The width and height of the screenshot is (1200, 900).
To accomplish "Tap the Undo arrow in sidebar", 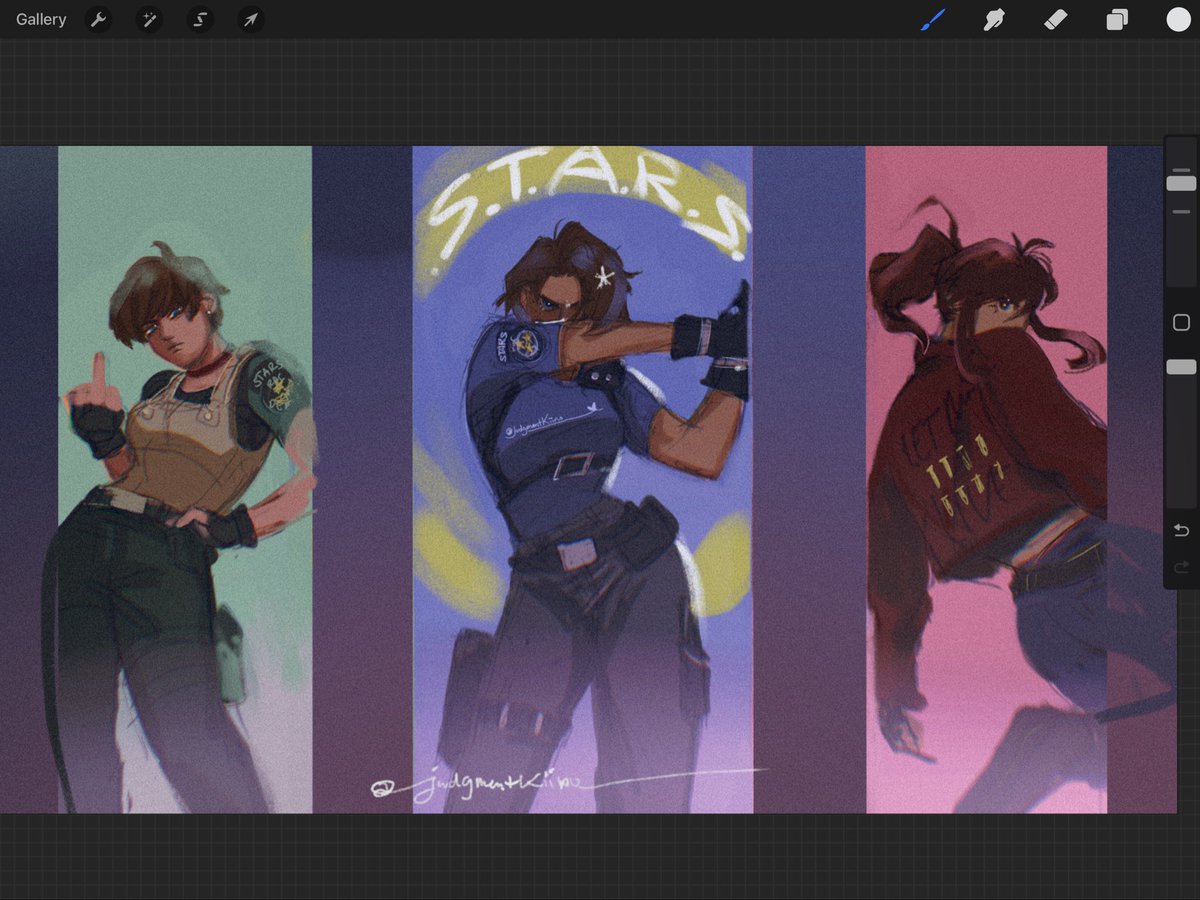I will coord(1181,530).
